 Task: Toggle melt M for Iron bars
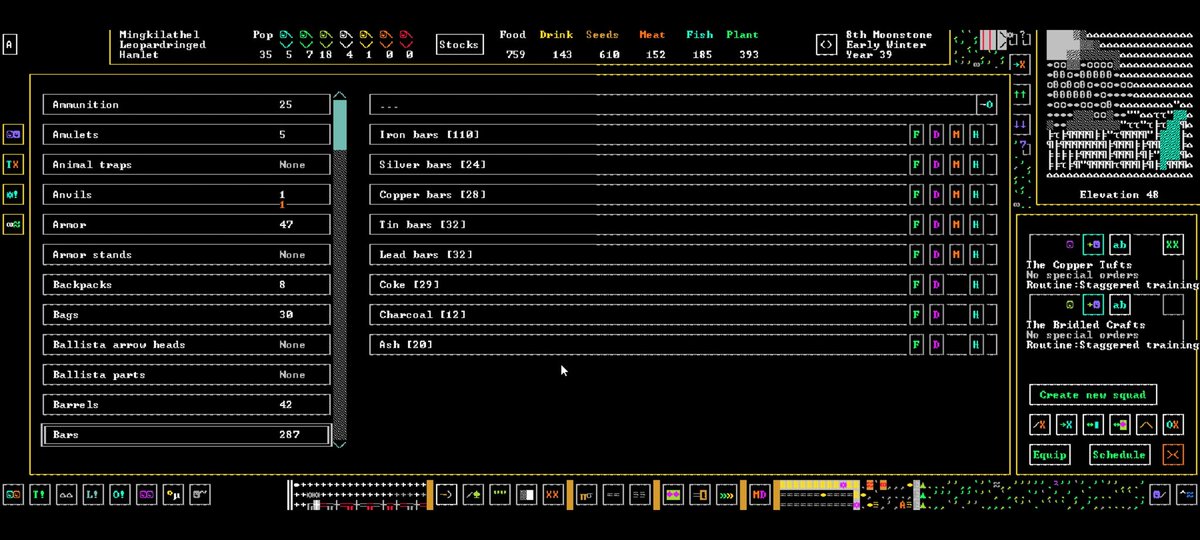[x=957, y=135]
